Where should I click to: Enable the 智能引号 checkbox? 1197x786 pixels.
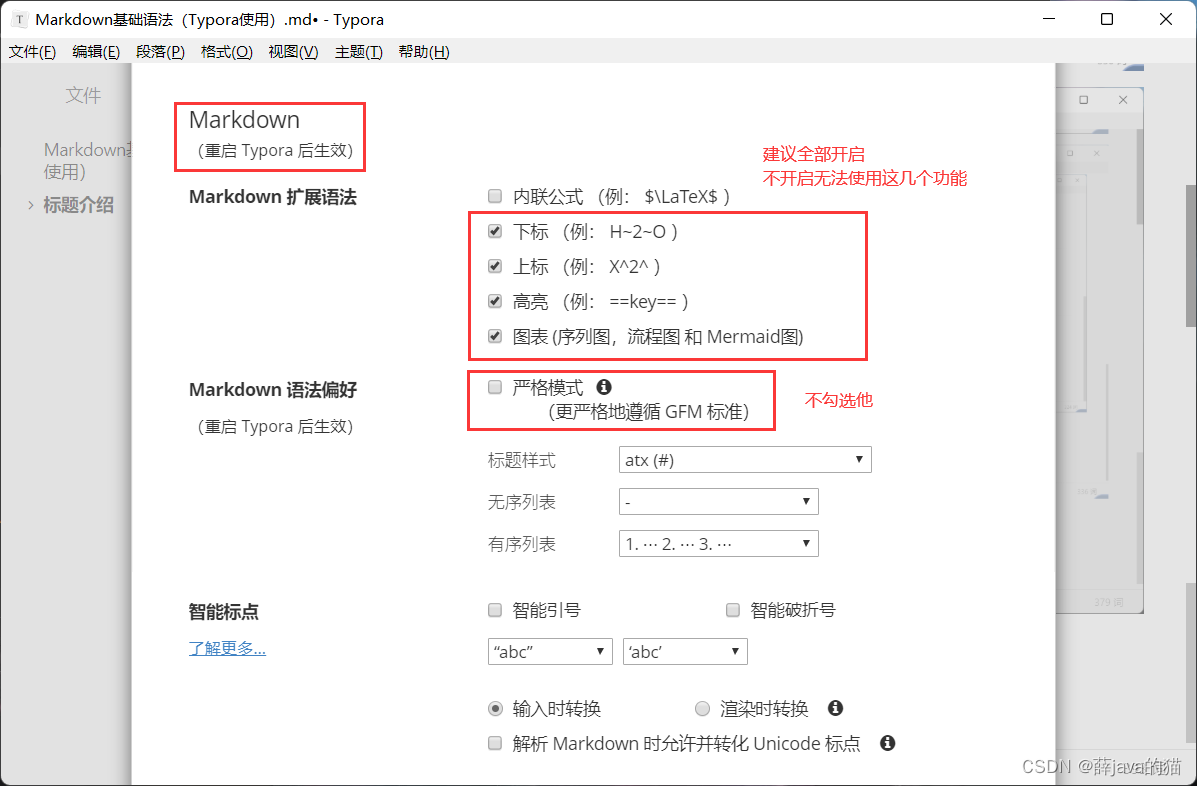(494, 610)
